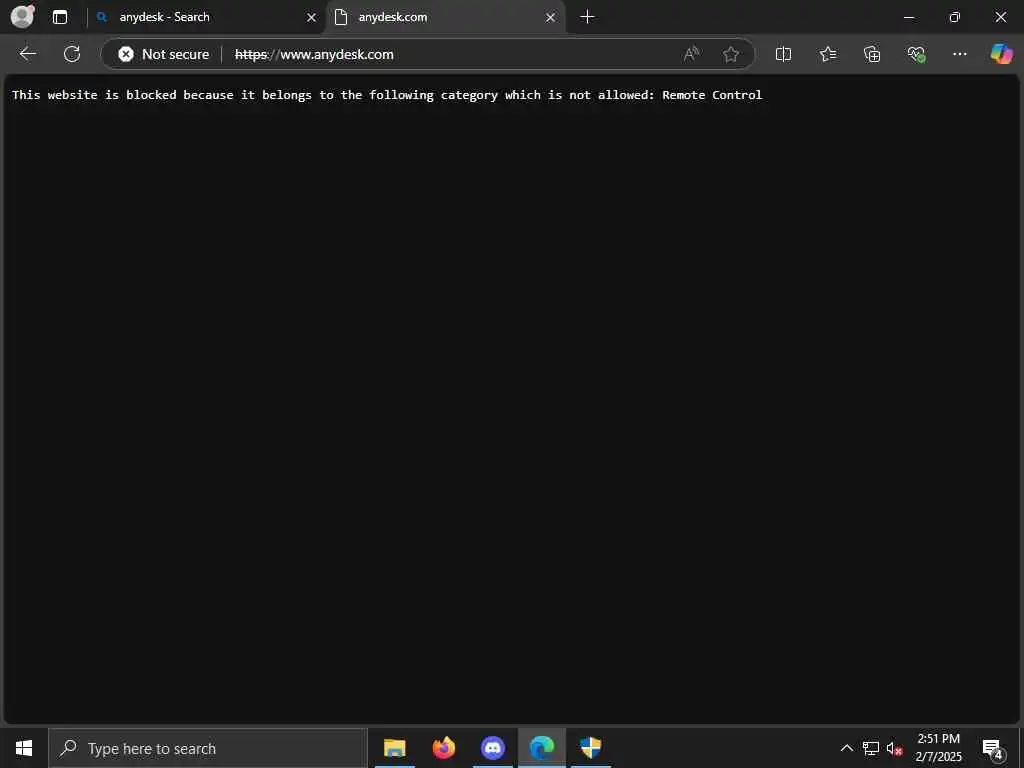Launch Firefox from the taskbar

[443, 748]
